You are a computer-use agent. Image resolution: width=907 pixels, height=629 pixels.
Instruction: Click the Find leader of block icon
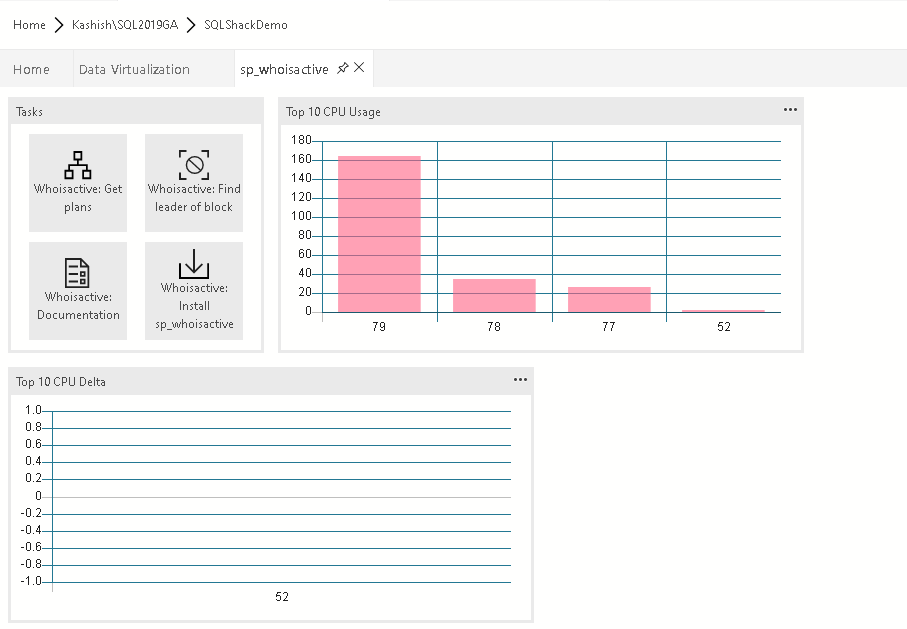coord(194,164)
